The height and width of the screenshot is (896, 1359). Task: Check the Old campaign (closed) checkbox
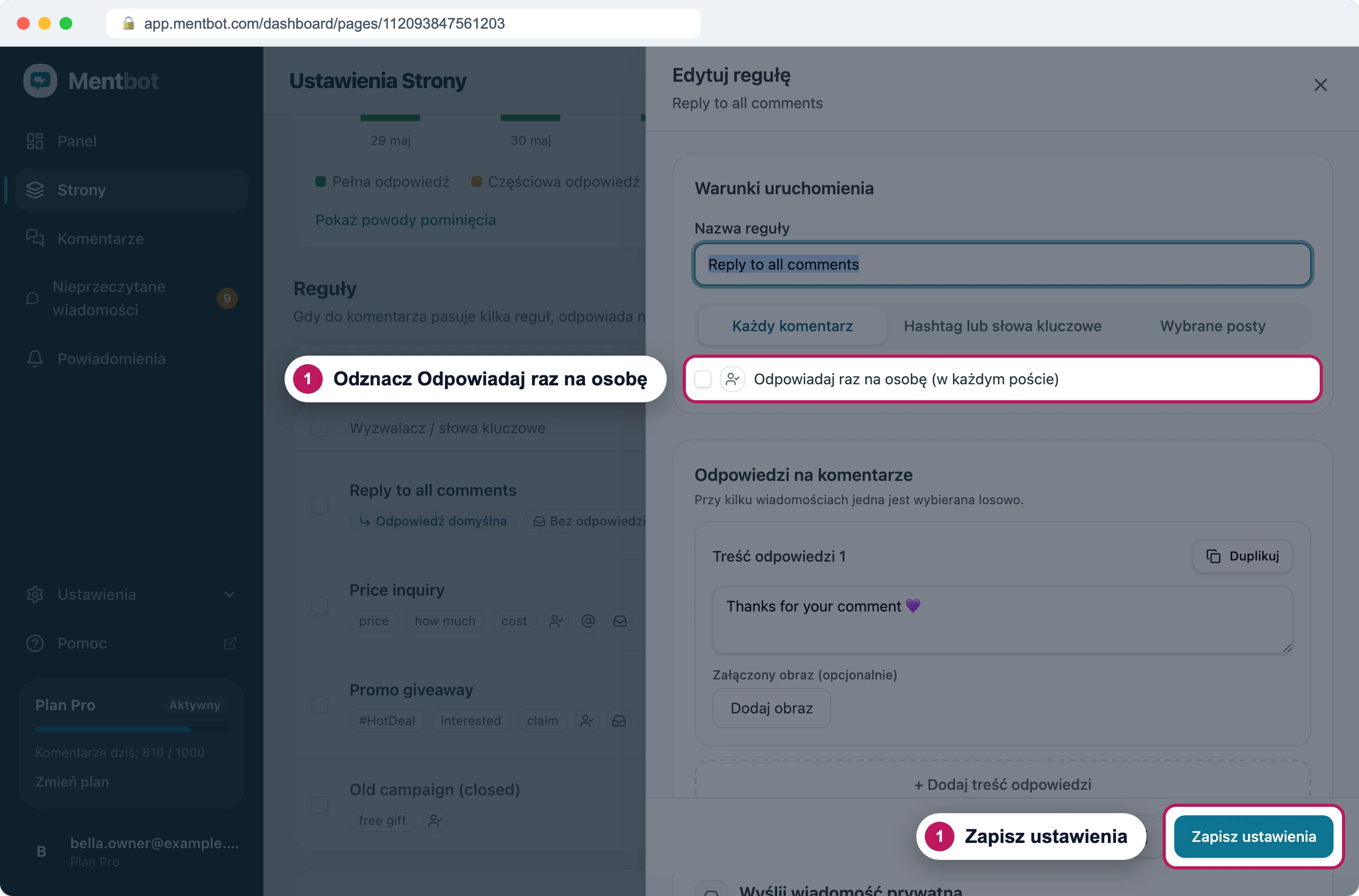pyautogui.click(x=319, y=804)
